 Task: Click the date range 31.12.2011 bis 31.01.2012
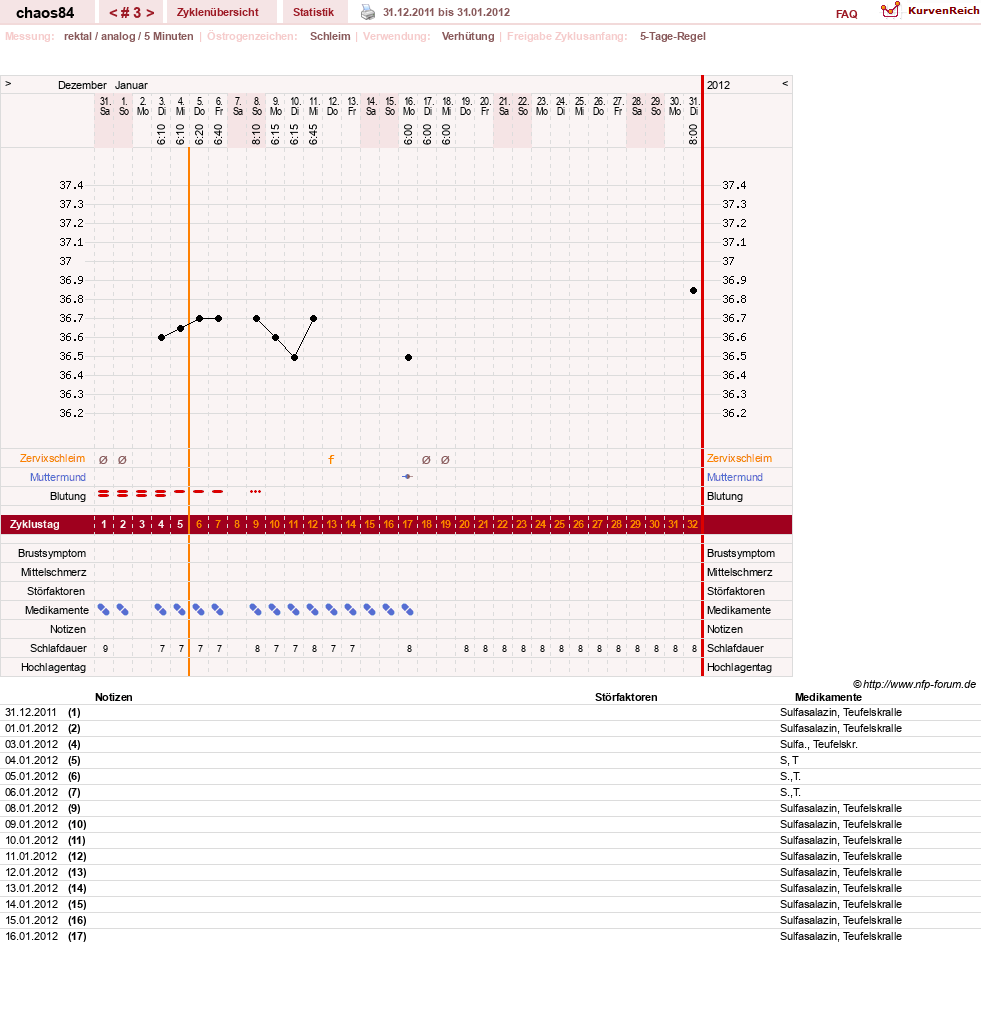click(446, 12)
